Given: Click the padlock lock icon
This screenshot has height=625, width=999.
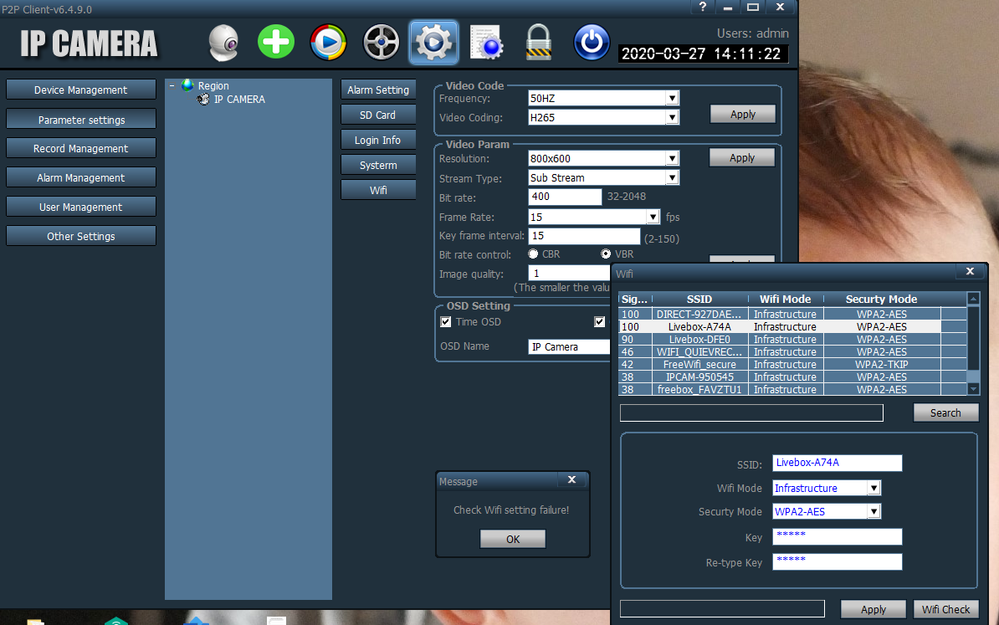Looking at the screenshot, I should (x=539, y=43).
